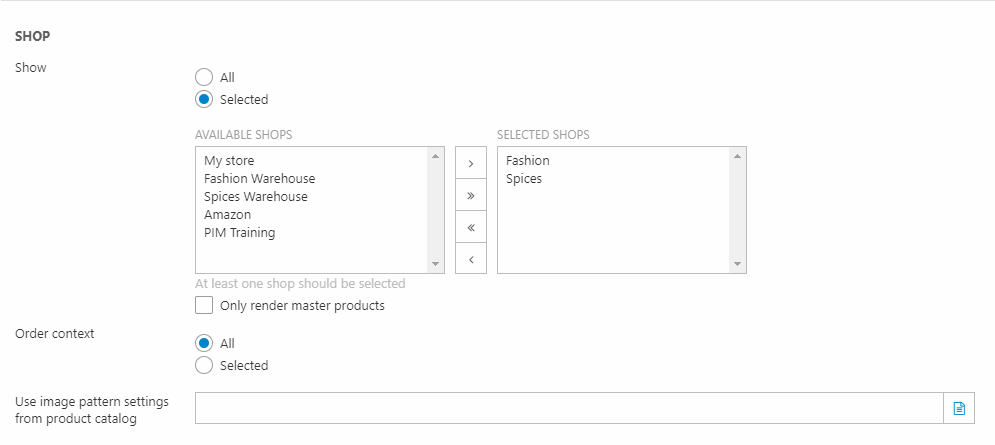Click the remove selected shop left arrow

(470, 259)
